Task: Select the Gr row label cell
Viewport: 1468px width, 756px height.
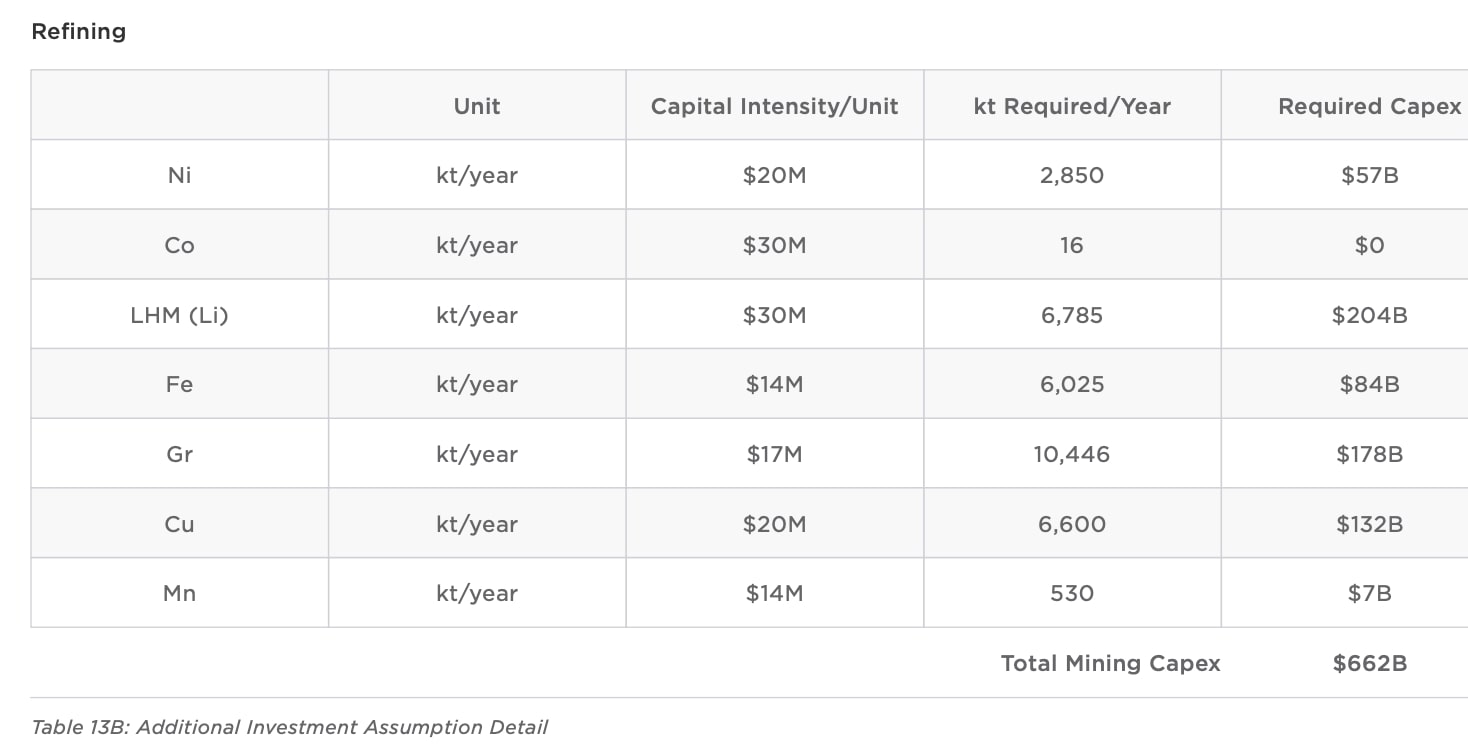Action: 179,454
